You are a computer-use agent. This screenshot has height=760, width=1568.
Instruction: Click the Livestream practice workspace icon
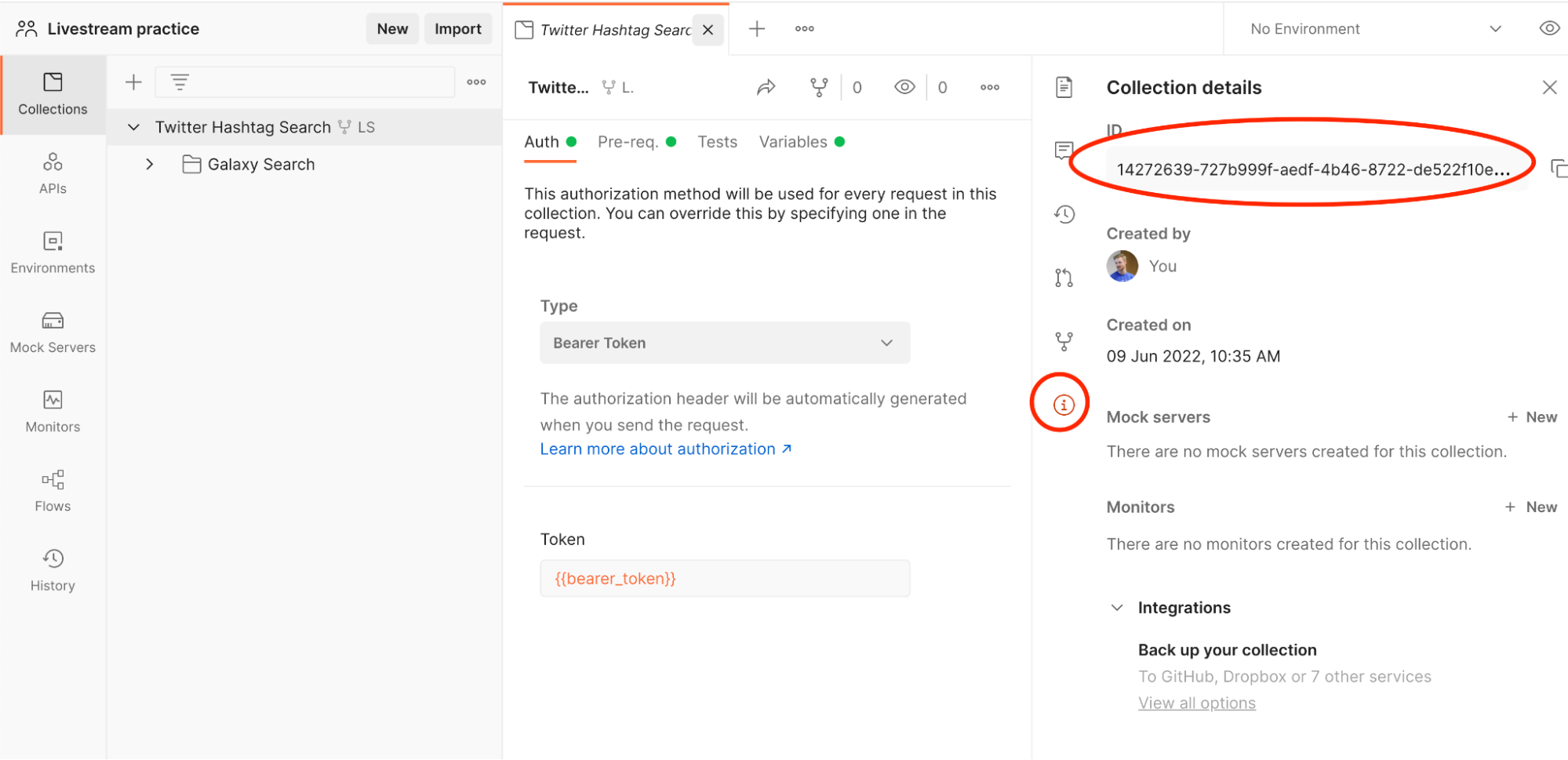[x=26, y=29]
